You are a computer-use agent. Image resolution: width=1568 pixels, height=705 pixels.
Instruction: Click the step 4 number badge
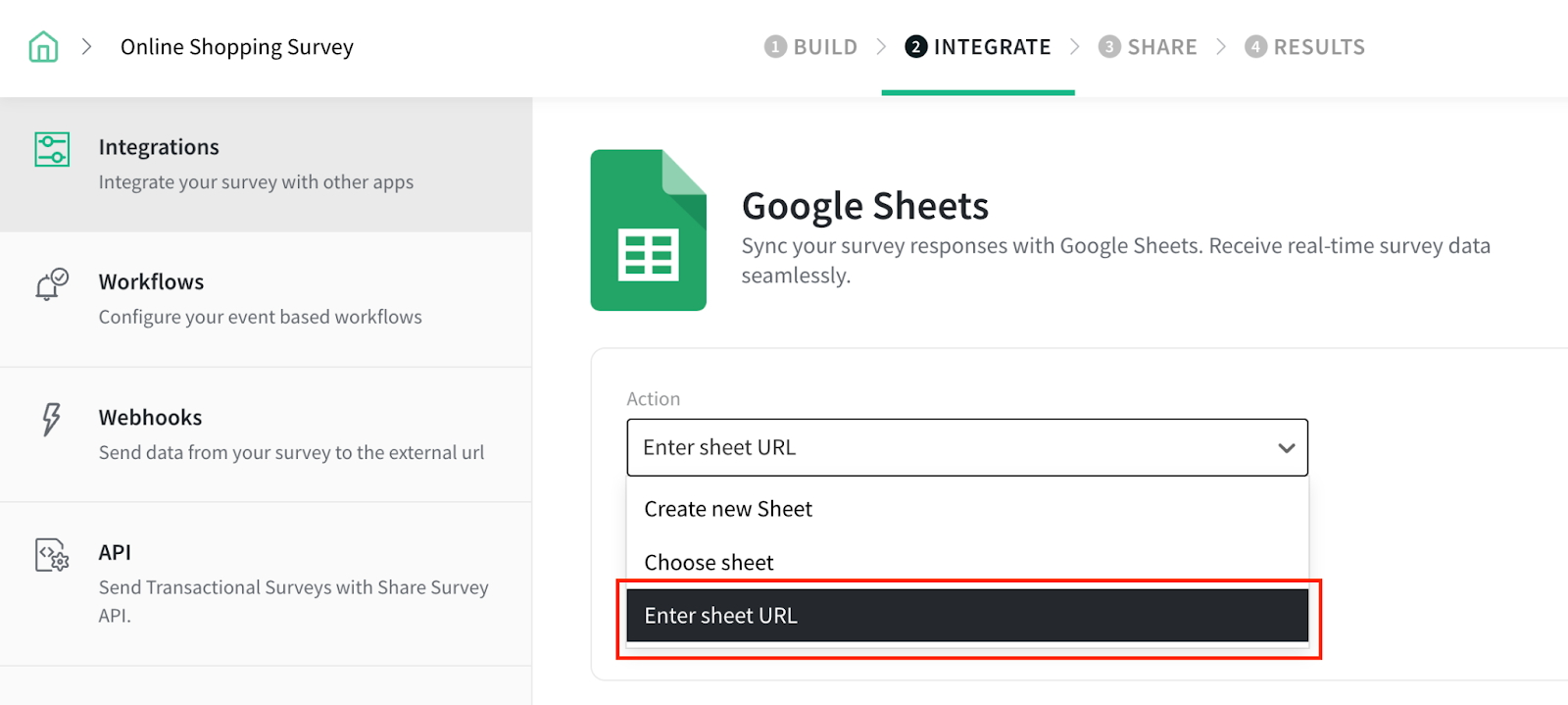click(1255, 47)
